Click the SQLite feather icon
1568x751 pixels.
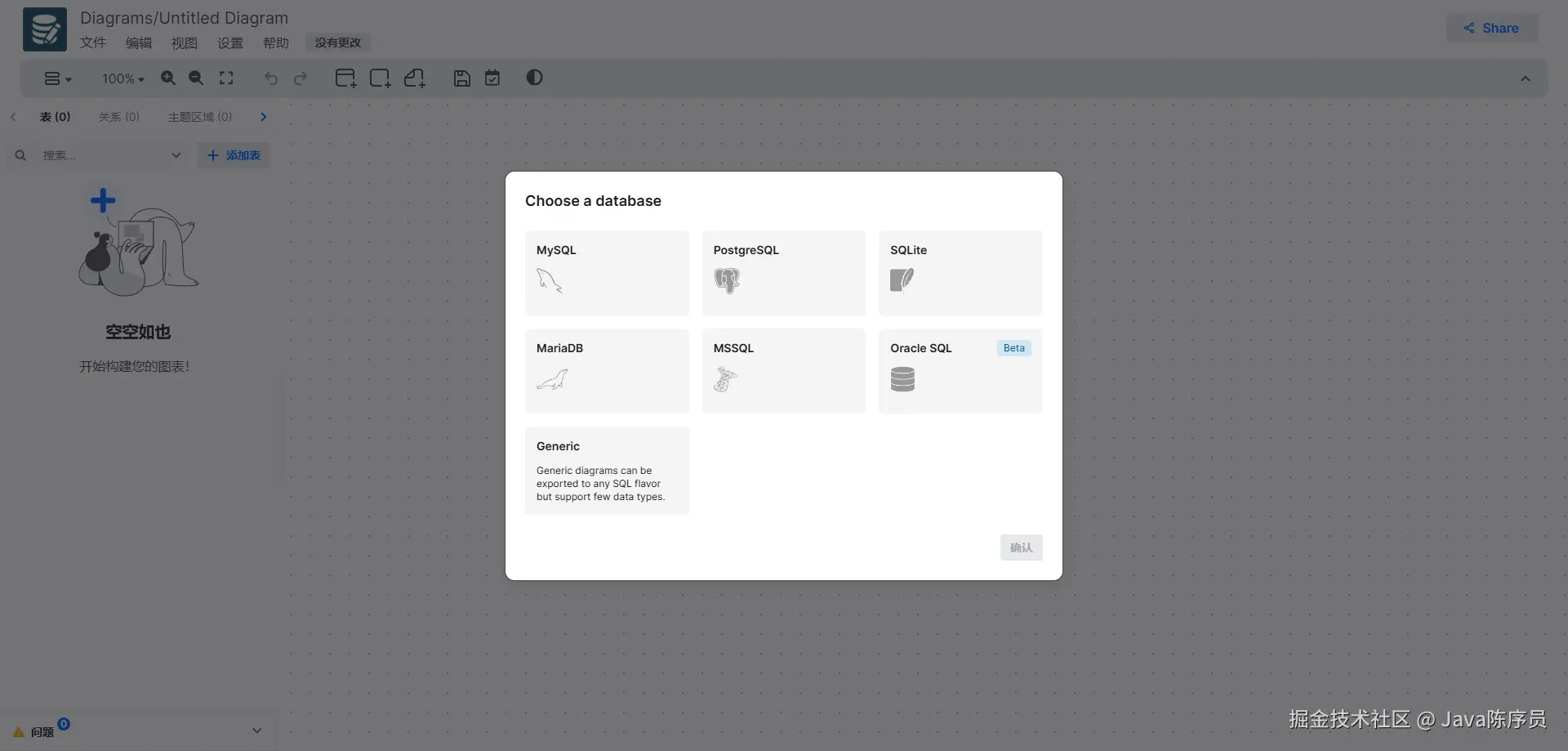tap(902, 280)
